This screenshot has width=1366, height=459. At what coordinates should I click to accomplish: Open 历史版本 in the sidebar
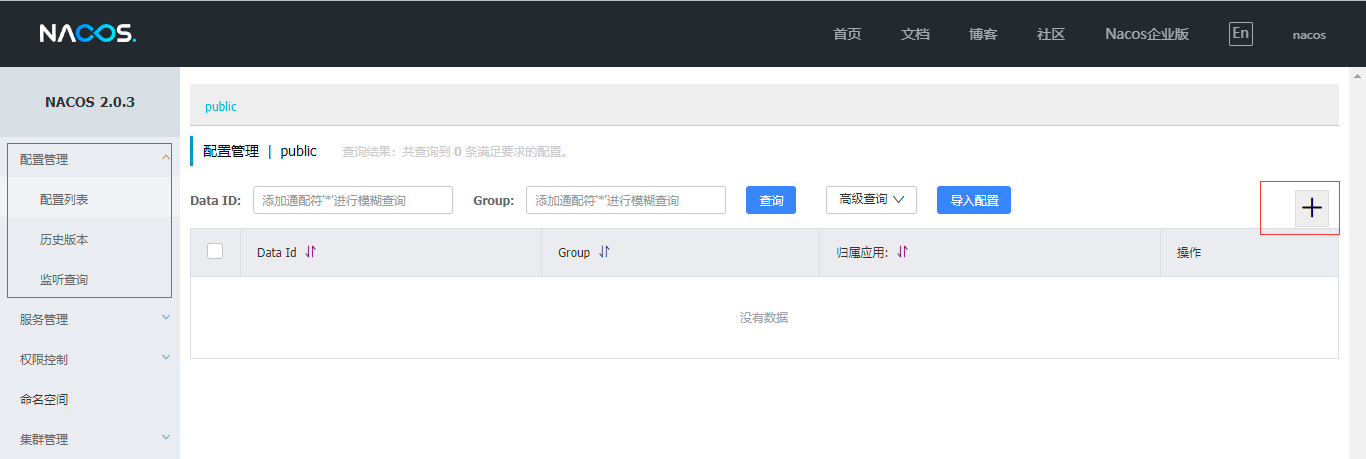tap(64, 240)
